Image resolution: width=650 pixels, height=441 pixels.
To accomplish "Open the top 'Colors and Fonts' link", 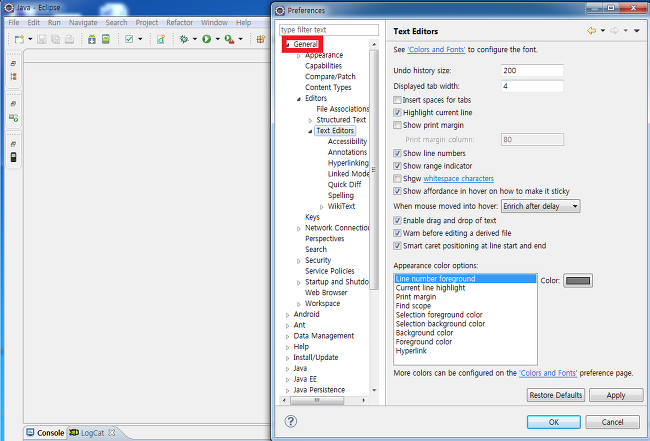I will point(437,49).
